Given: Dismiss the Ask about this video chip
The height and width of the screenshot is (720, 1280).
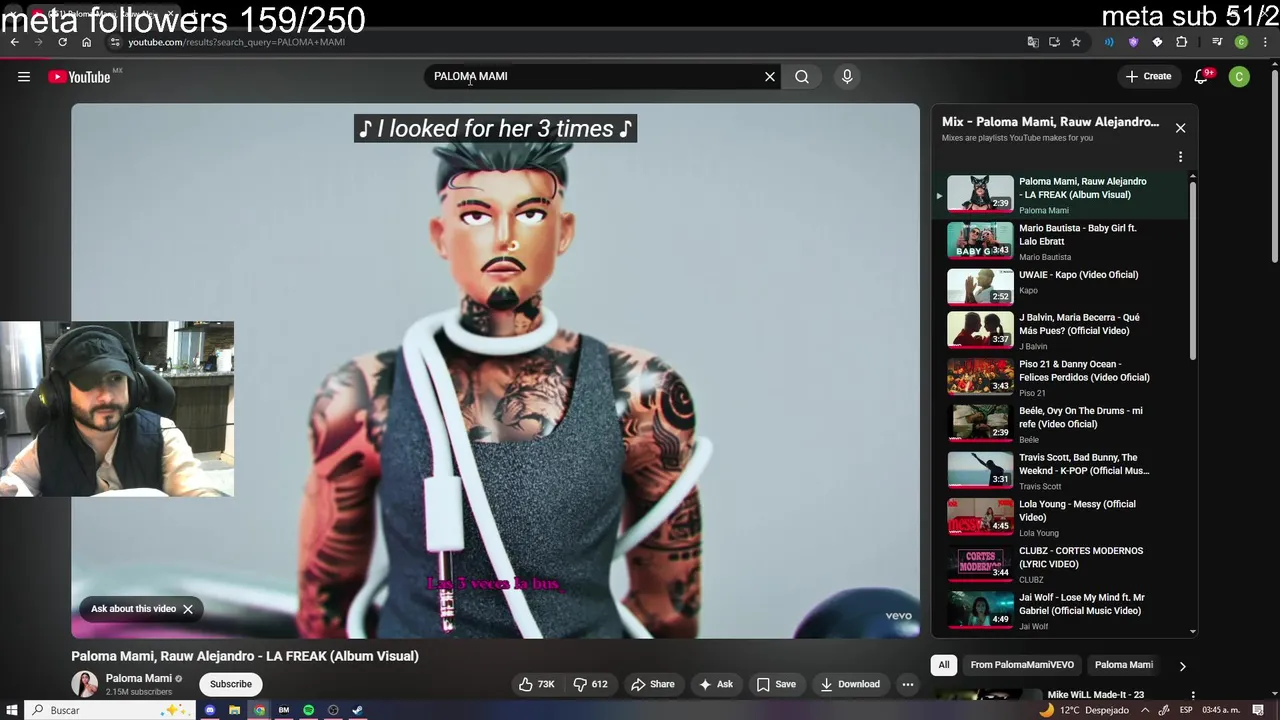Looking at the screenshot, I should click(187, 609).
